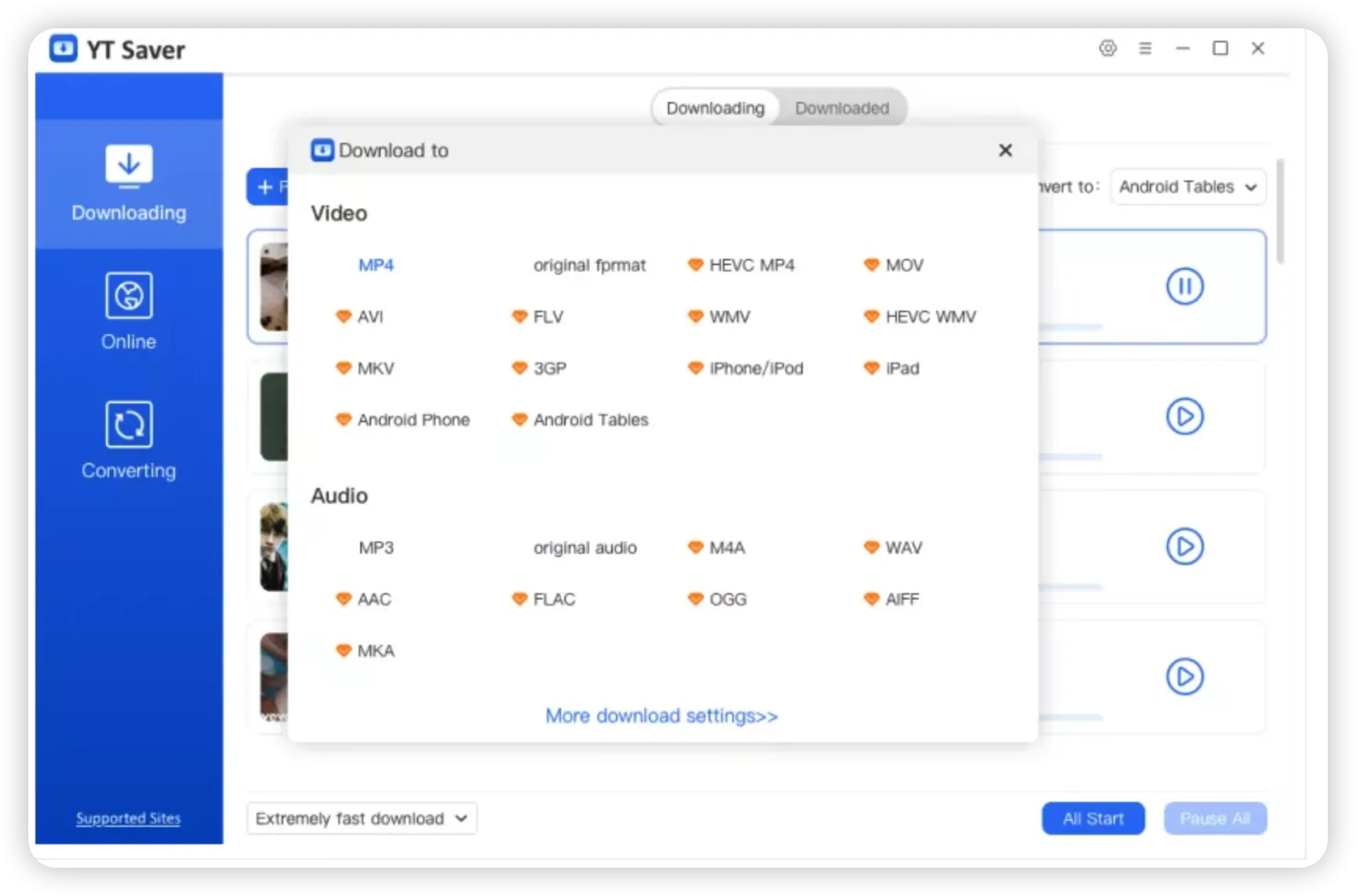Pick the iPhone/iPod preset
The width and height of the screenshot is (1356, 896).
[745, 368]
